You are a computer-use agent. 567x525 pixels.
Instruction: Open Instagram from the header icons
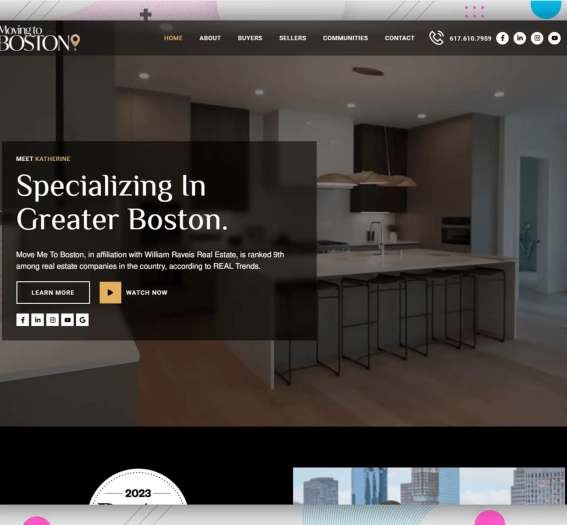tap(537, 38)
